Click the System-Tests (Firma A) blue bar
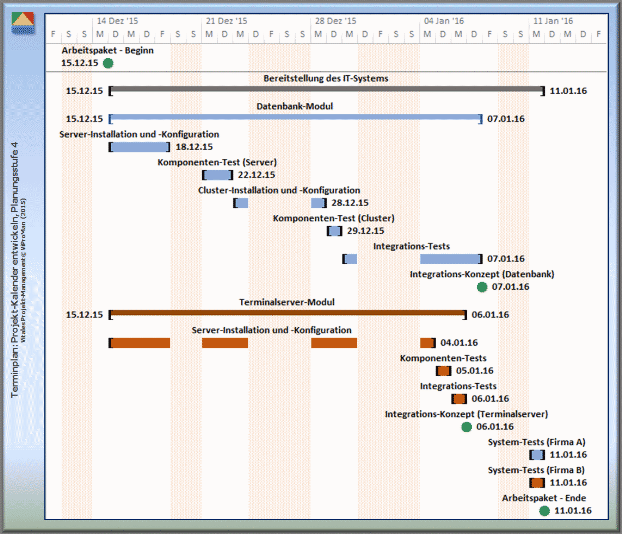 537,455
